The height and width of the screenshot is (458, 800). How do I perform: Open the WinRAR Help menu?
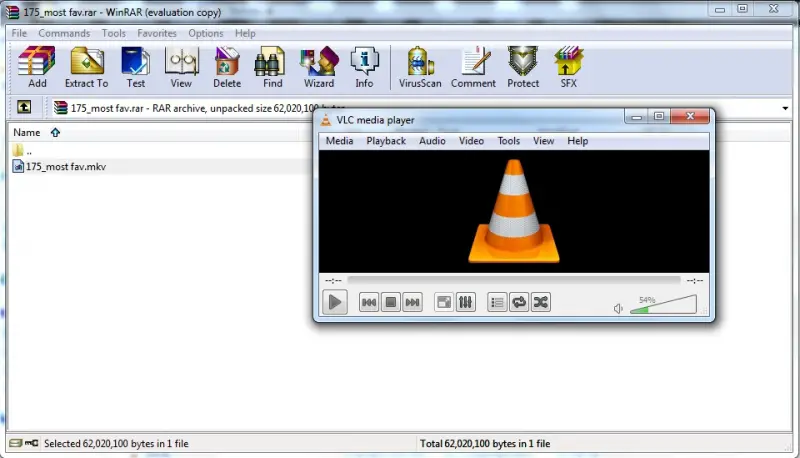point(245,33)
